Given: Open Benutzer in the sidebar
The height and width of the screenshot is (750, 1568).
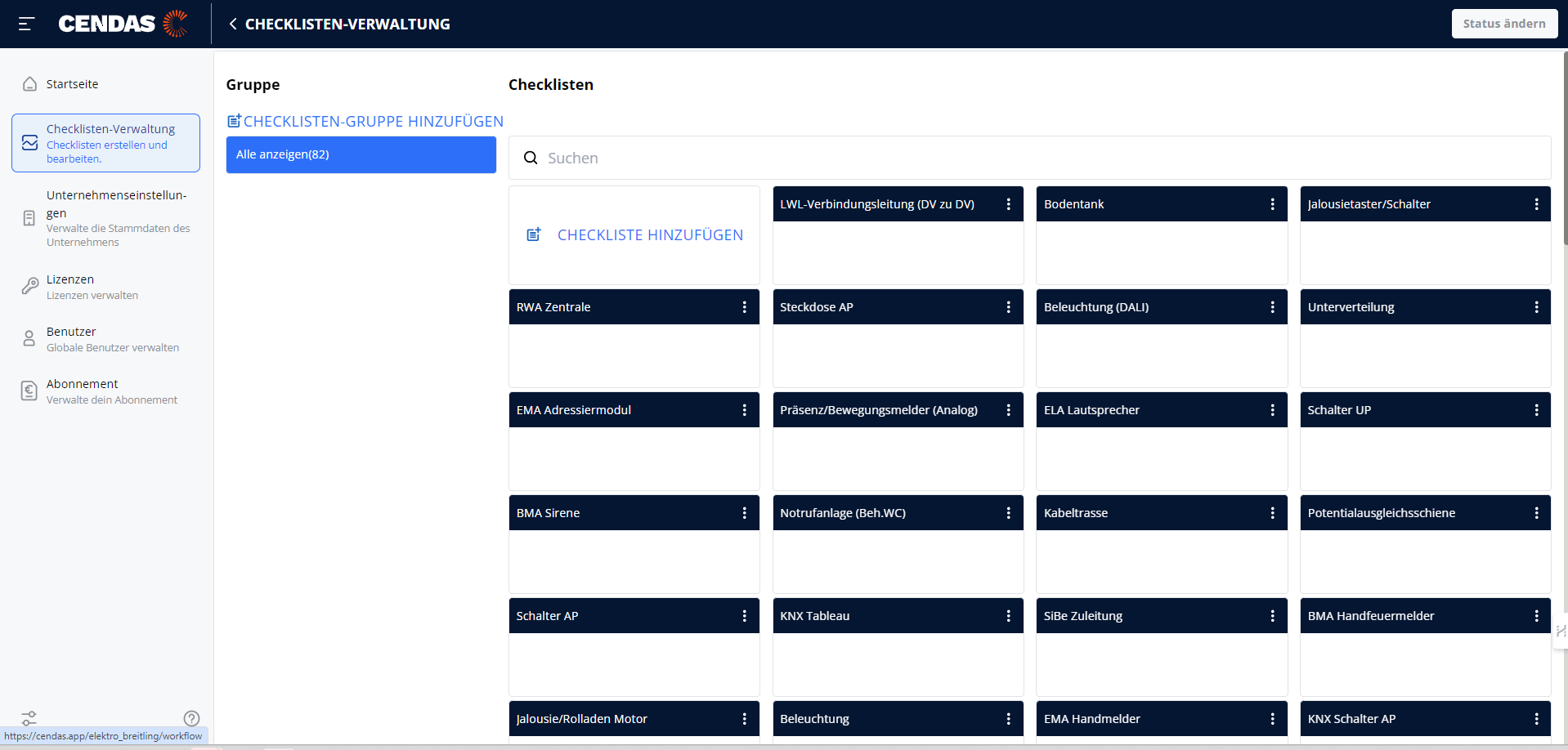Looking at the screenshot, I should tap(101, 339).
